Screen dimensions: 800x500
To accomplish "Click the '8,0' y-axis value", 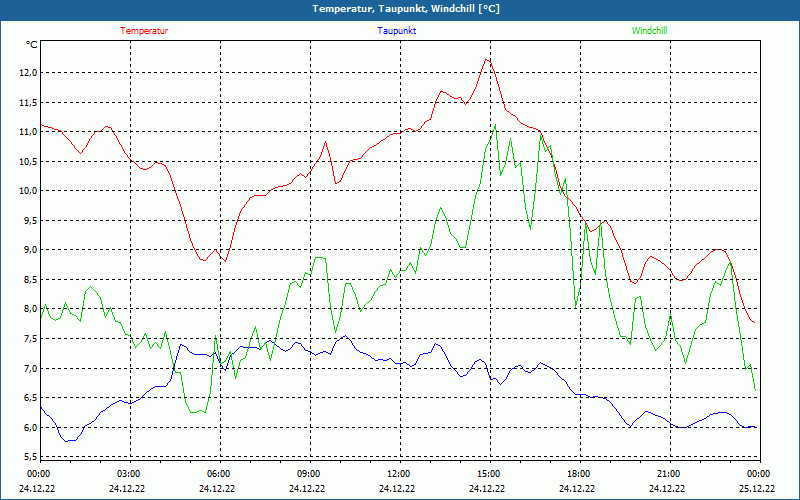I will click(x=31, y=309).
